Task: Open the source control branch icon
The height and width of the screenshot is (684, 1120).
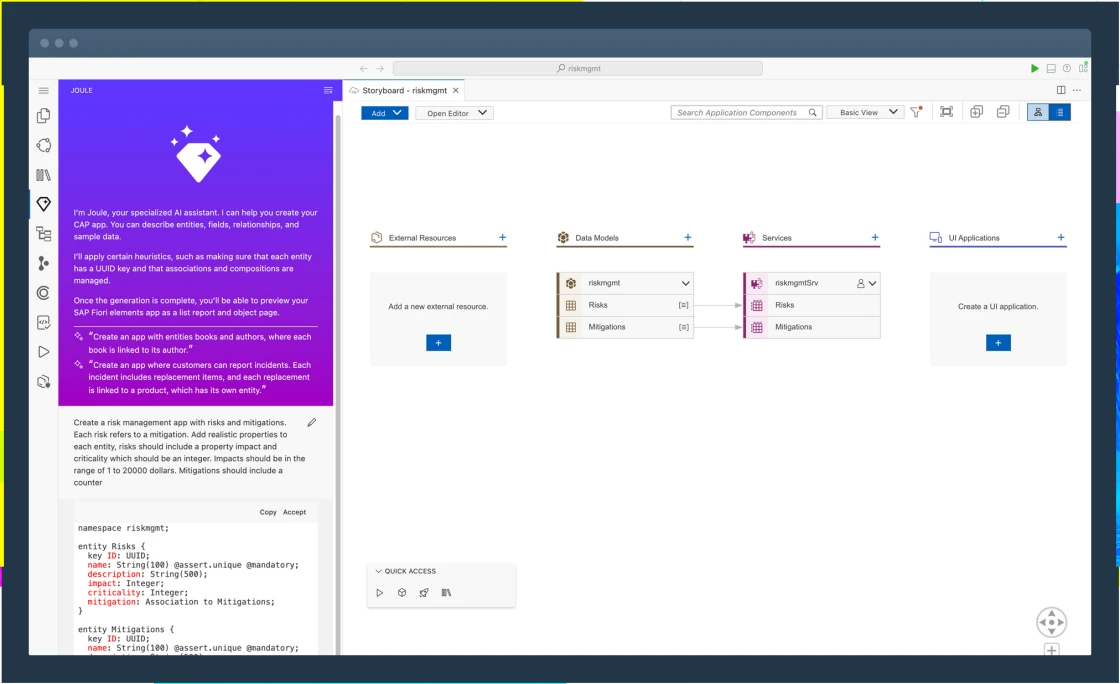Action: pos(44,263)
